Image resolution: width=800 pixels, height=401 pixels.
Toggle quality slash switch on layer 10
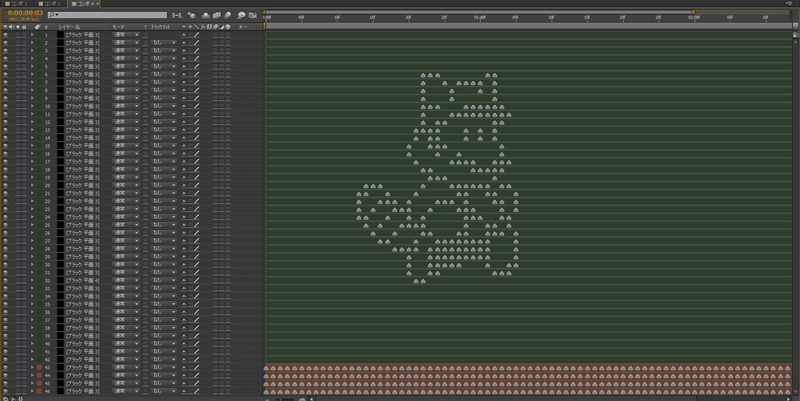196,107
